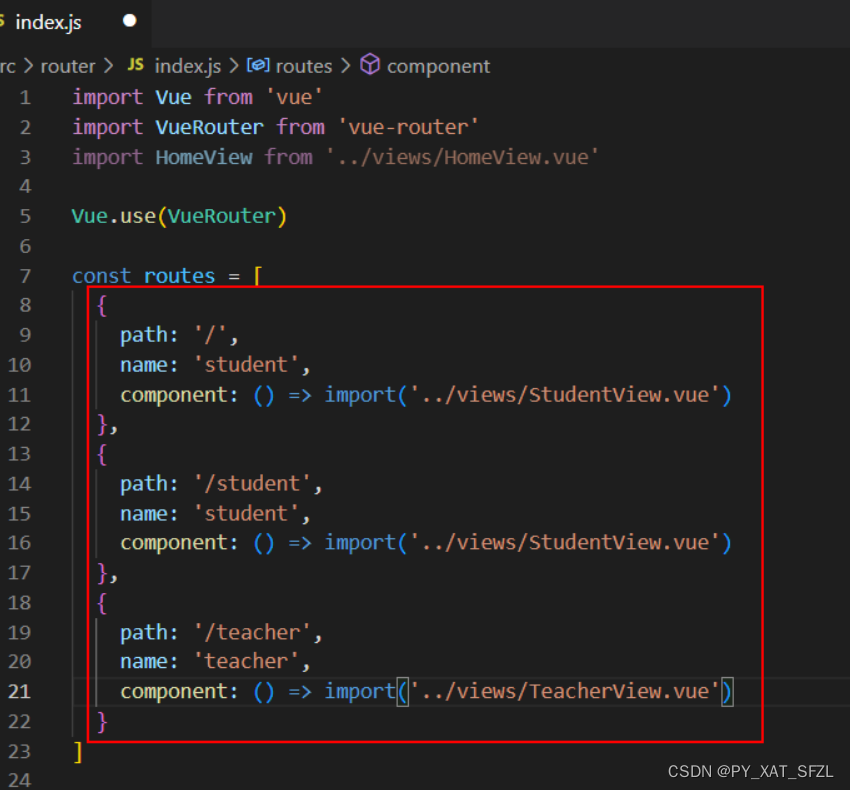Viewport: 850px width, 790px height.
Task: Click routes variable name on line 7
Action: (179, 276)
